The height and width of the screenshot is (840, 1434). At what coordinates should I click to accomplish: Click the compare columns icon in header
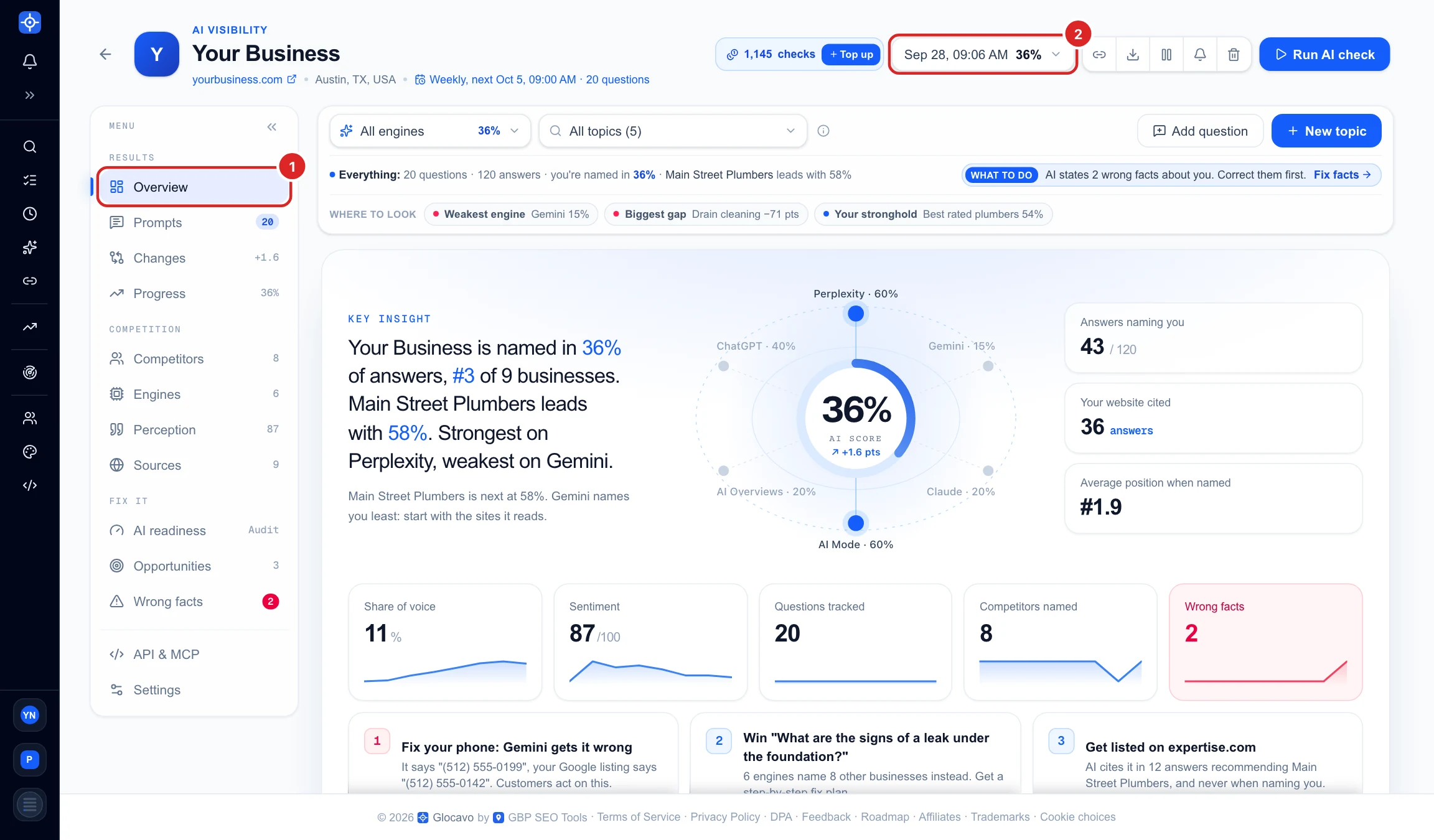(1166, 55)
